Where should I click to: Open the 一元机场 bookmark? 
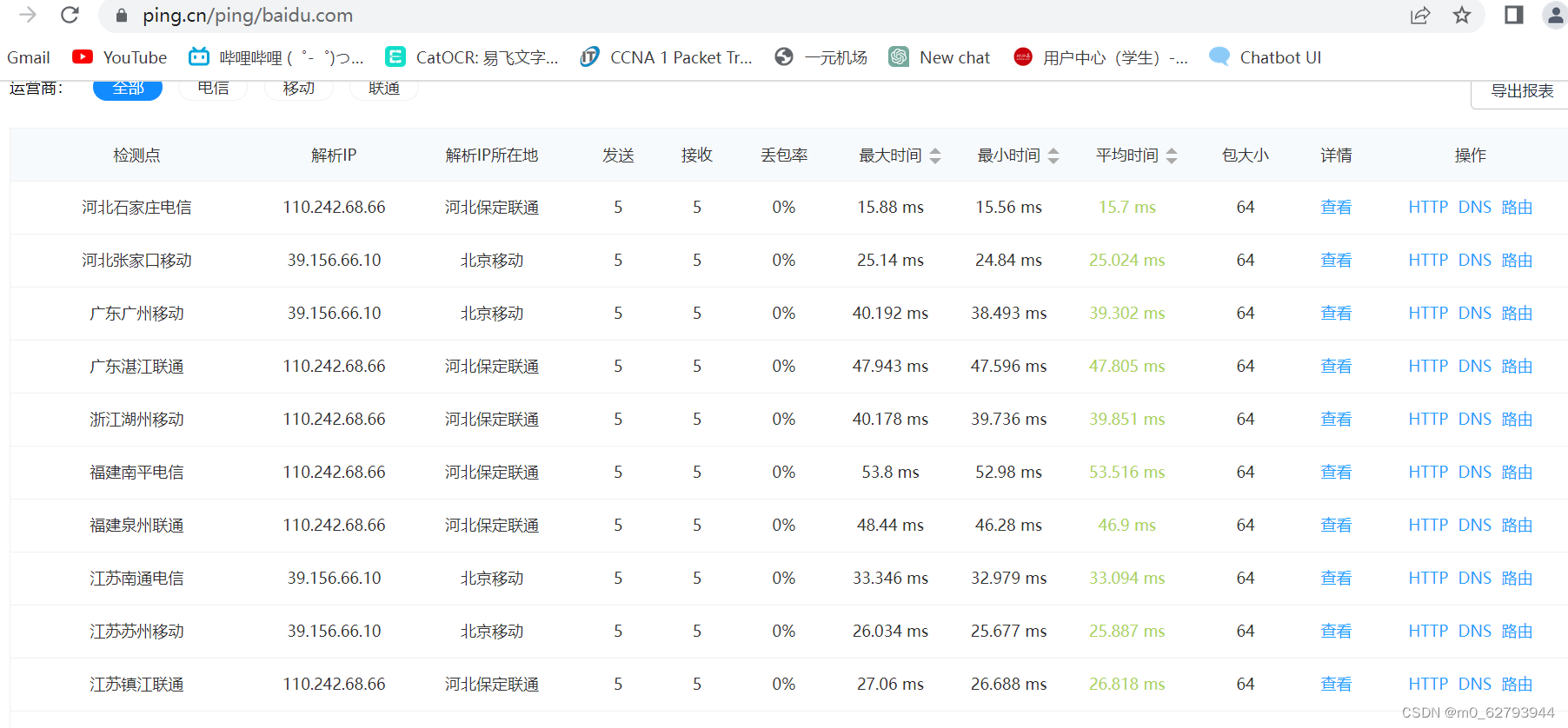point(821,57)
